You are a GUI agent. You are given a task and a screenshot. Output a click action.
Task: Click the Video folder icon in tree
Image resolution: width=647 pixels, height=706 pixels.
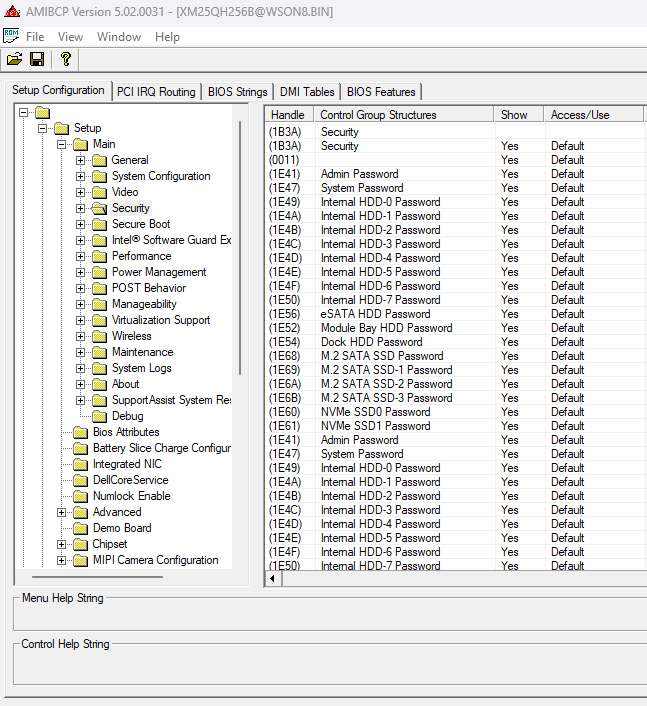coord(100,192)
